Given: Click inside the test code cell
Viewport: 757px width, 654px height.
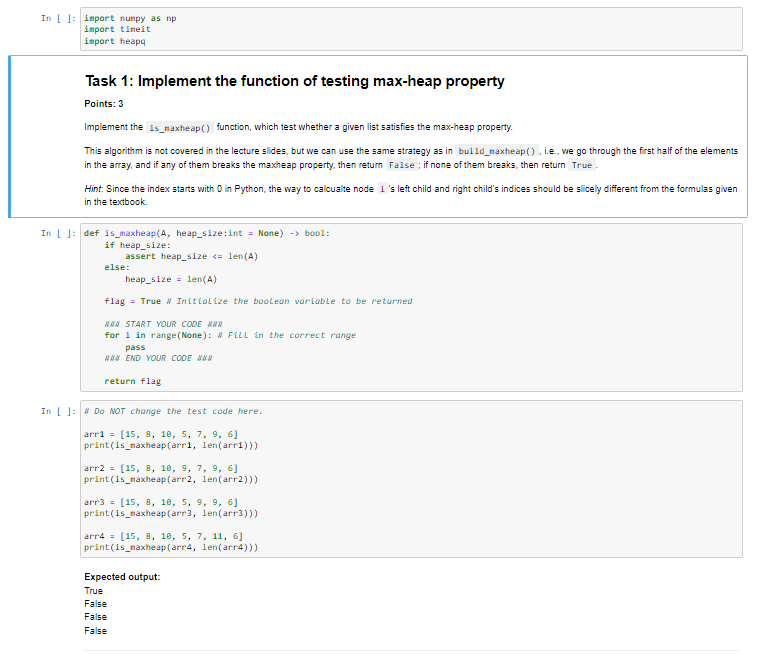Looking at the screenshot, I should coord(411,479).
